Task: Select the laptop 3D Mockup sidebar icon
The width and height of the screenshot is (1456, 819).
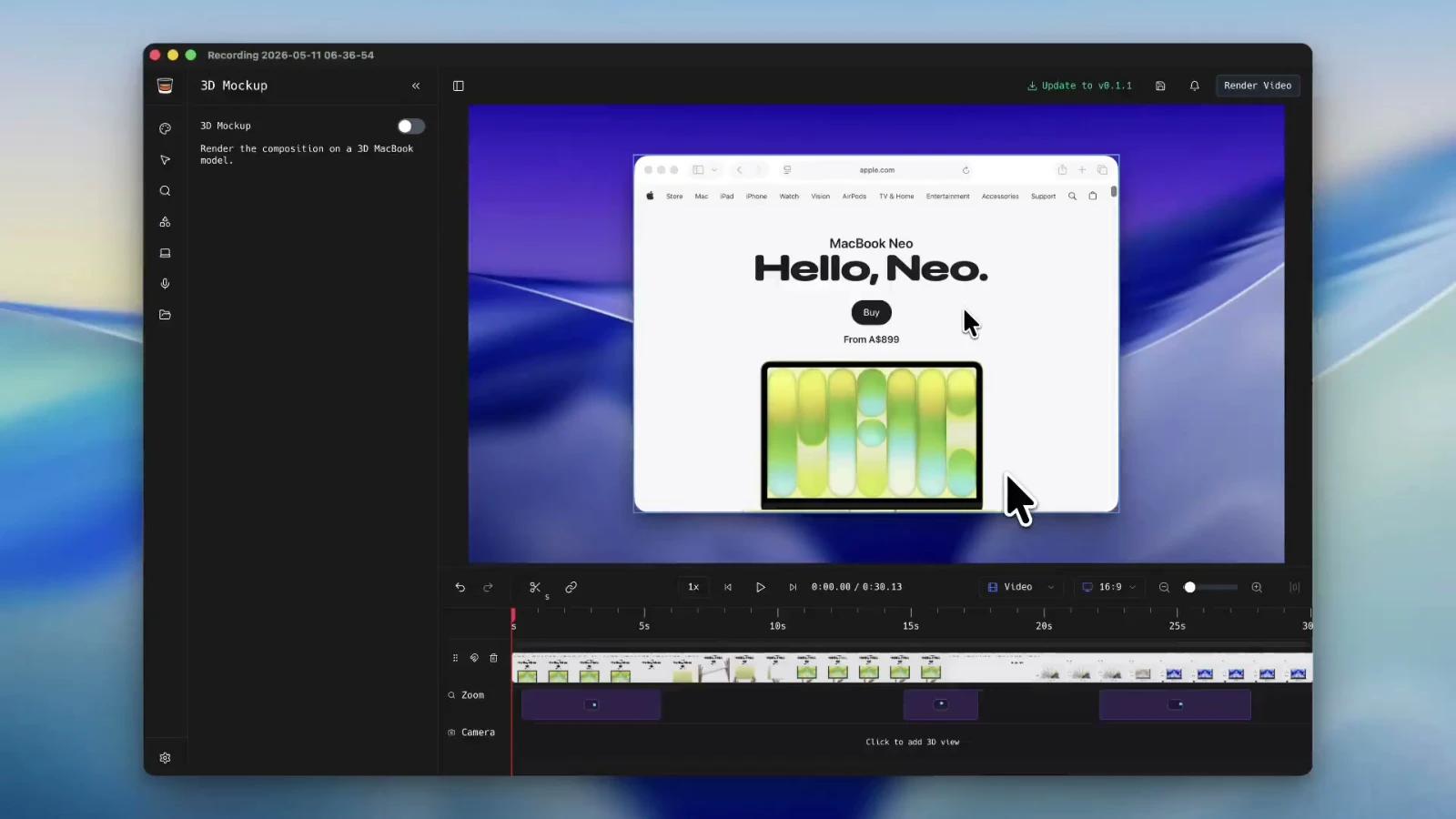Action: point(165,253)
